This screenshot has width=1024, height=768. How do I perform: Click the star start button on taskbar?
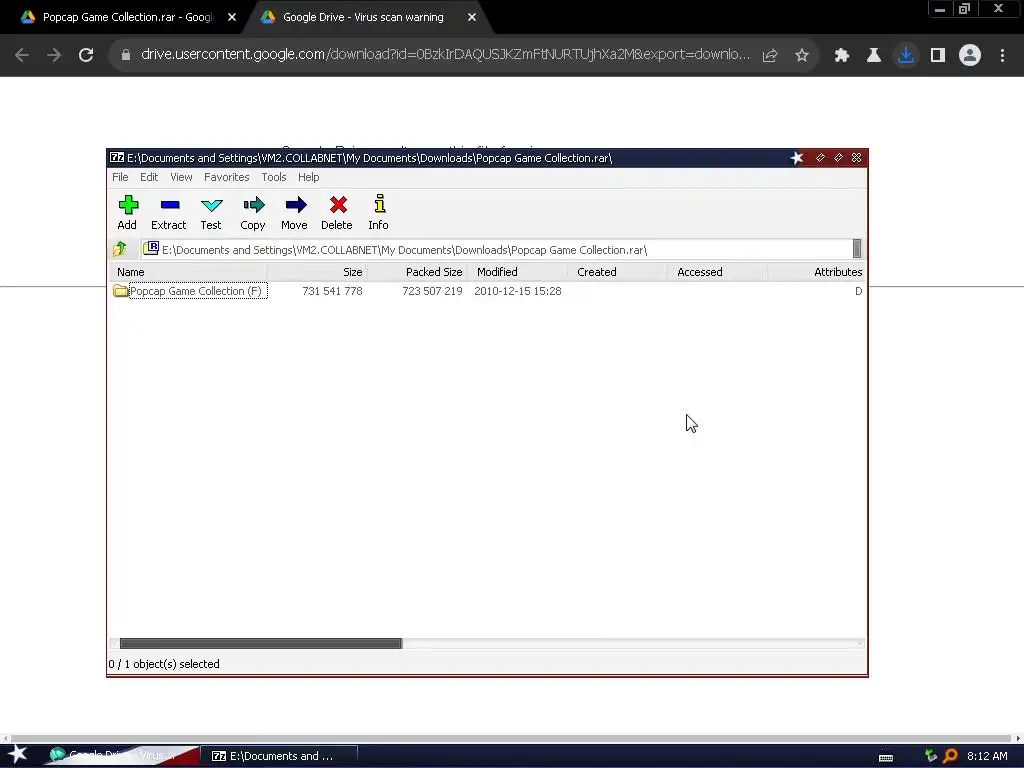17,755
